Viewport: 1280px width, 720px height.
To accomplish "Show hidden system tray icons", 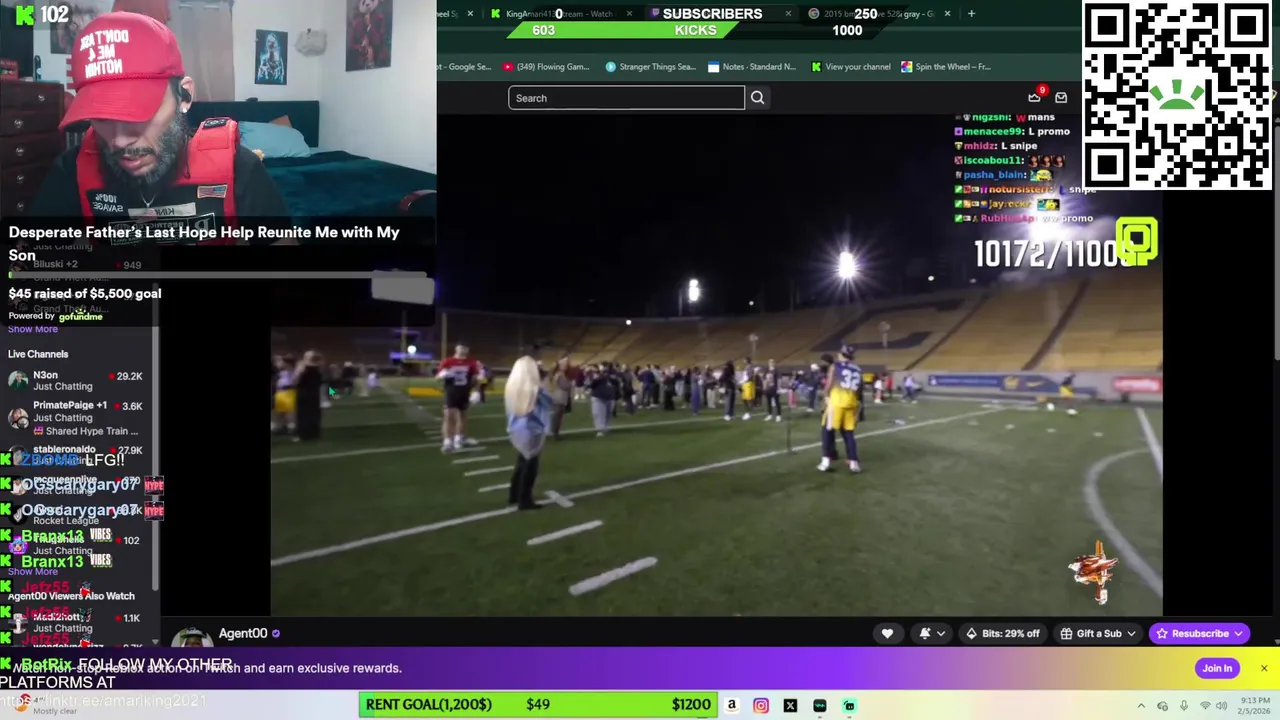I will coord(1141,705).
